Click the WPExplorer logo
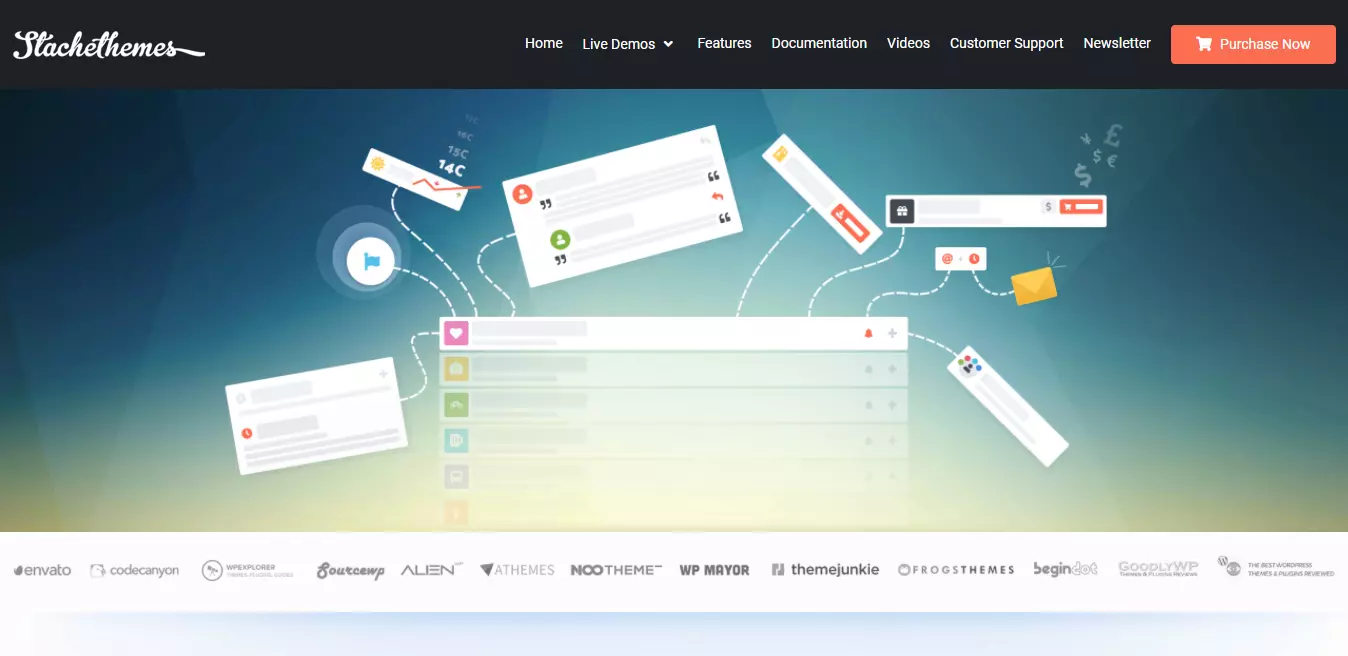 click(247, 570)
